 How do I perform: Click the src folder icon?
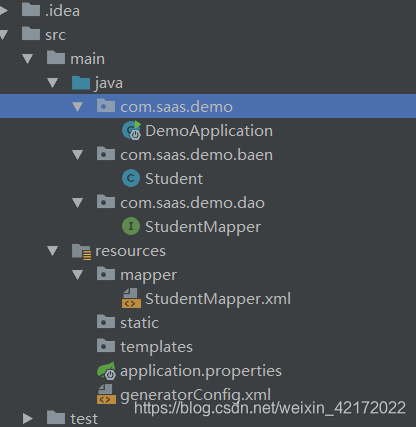pyautogui.click(x=31, y=33)
